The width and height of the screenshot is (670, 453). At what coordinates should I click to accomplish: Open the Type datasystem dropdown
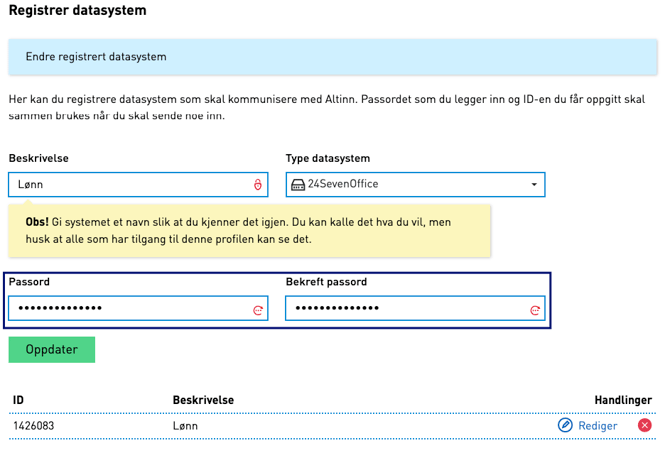coord(533,185)
